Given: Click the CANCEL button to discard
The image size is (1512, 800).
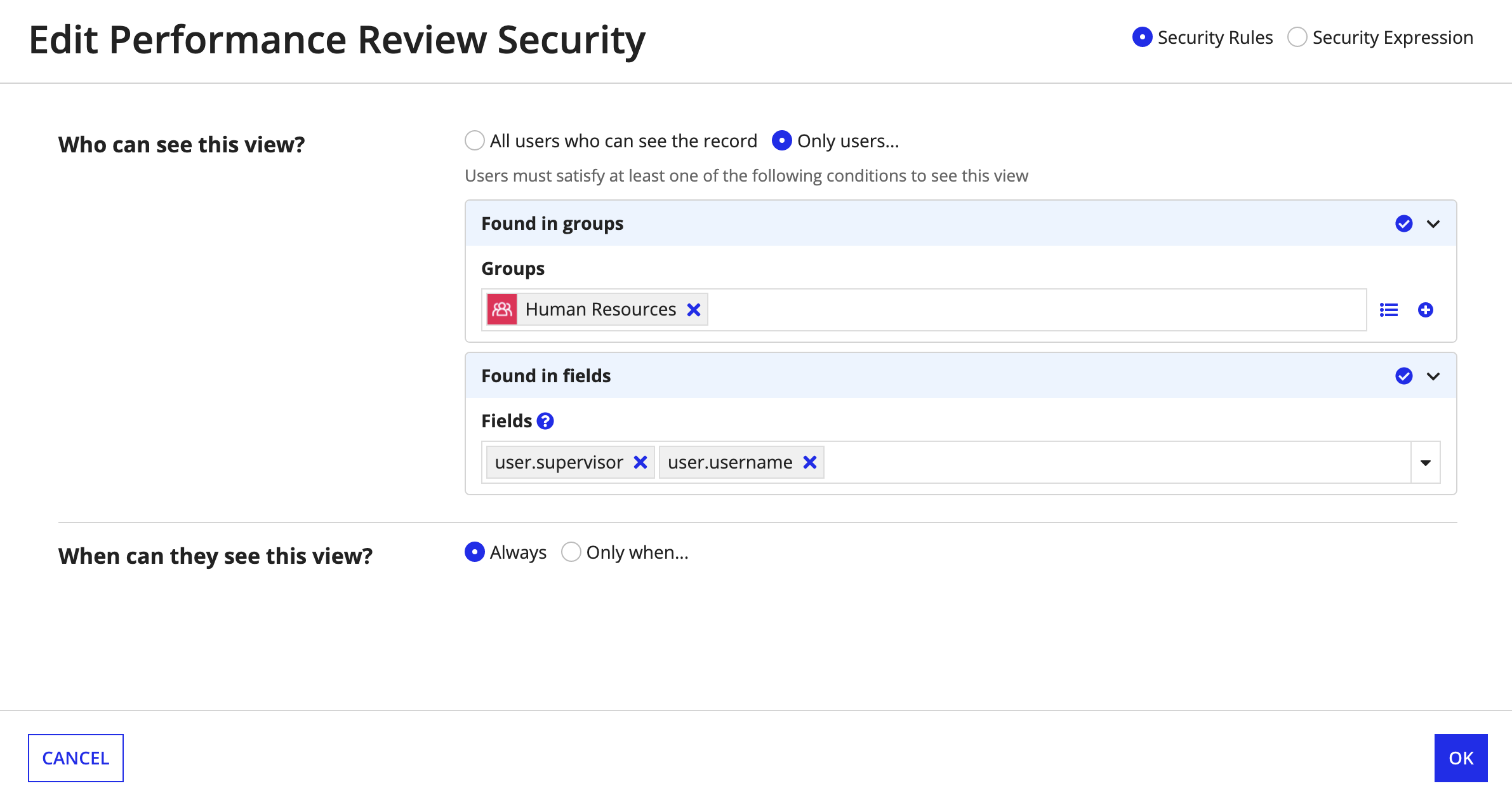Looking at the screenshot, I should click(75, 757).
